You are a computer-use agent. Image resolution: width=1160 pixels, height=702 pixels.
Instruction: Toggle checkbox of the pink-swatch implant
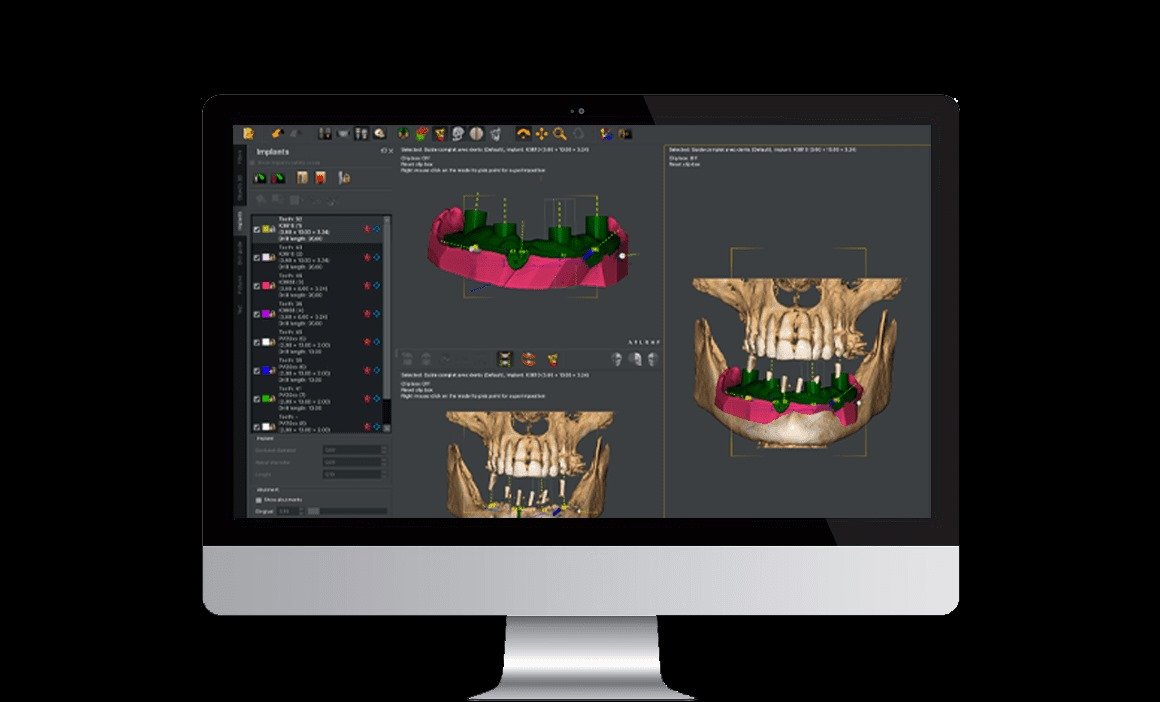coord(257,286)
